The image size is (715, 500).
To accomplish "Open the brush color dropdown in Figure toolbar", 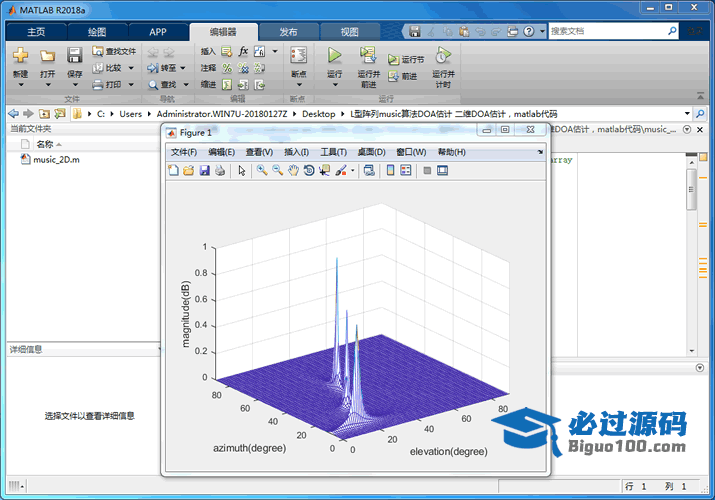I will 352,171.
